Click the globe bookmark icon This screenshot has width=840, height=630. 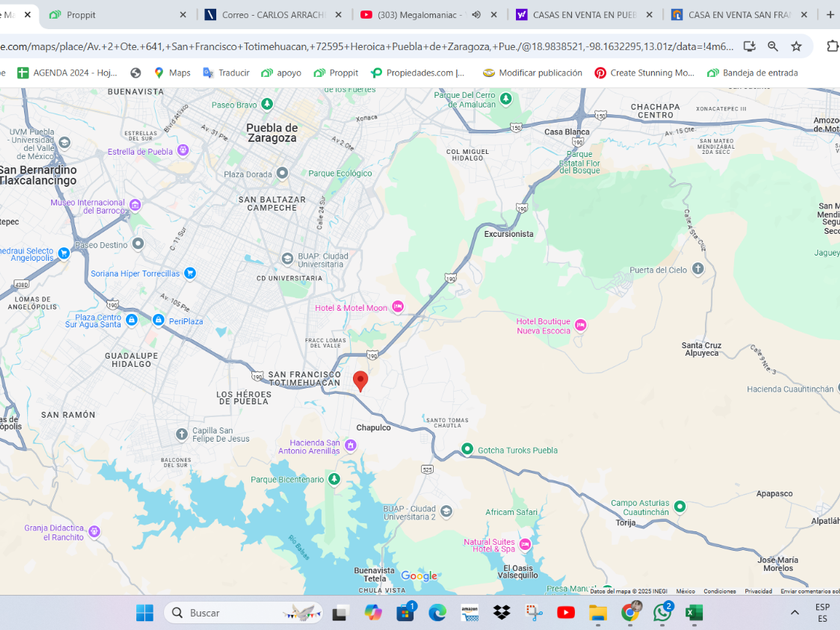[x=136, y=73]
